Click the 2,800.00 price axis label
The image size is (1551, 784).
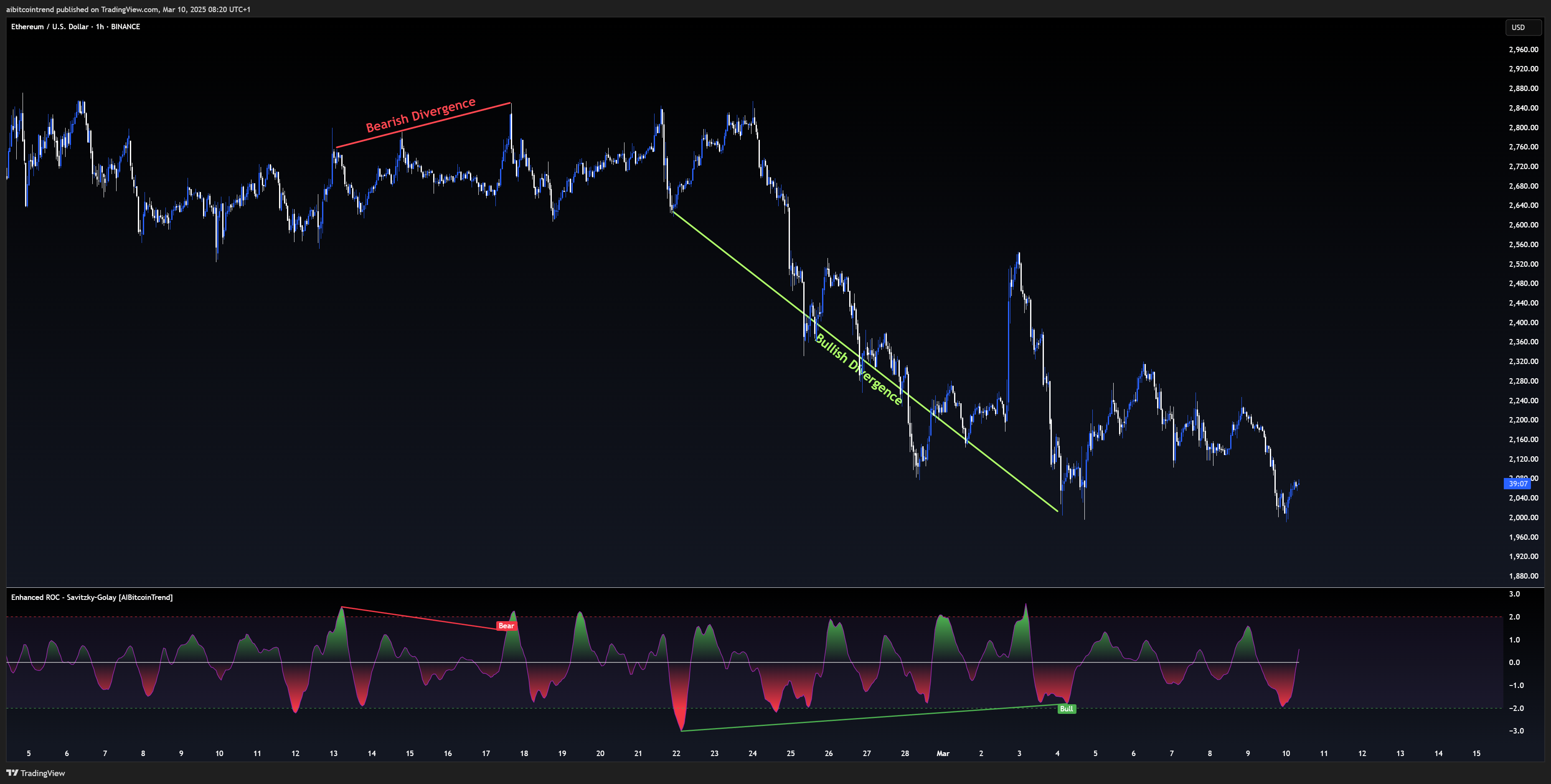pos(1523,128)
